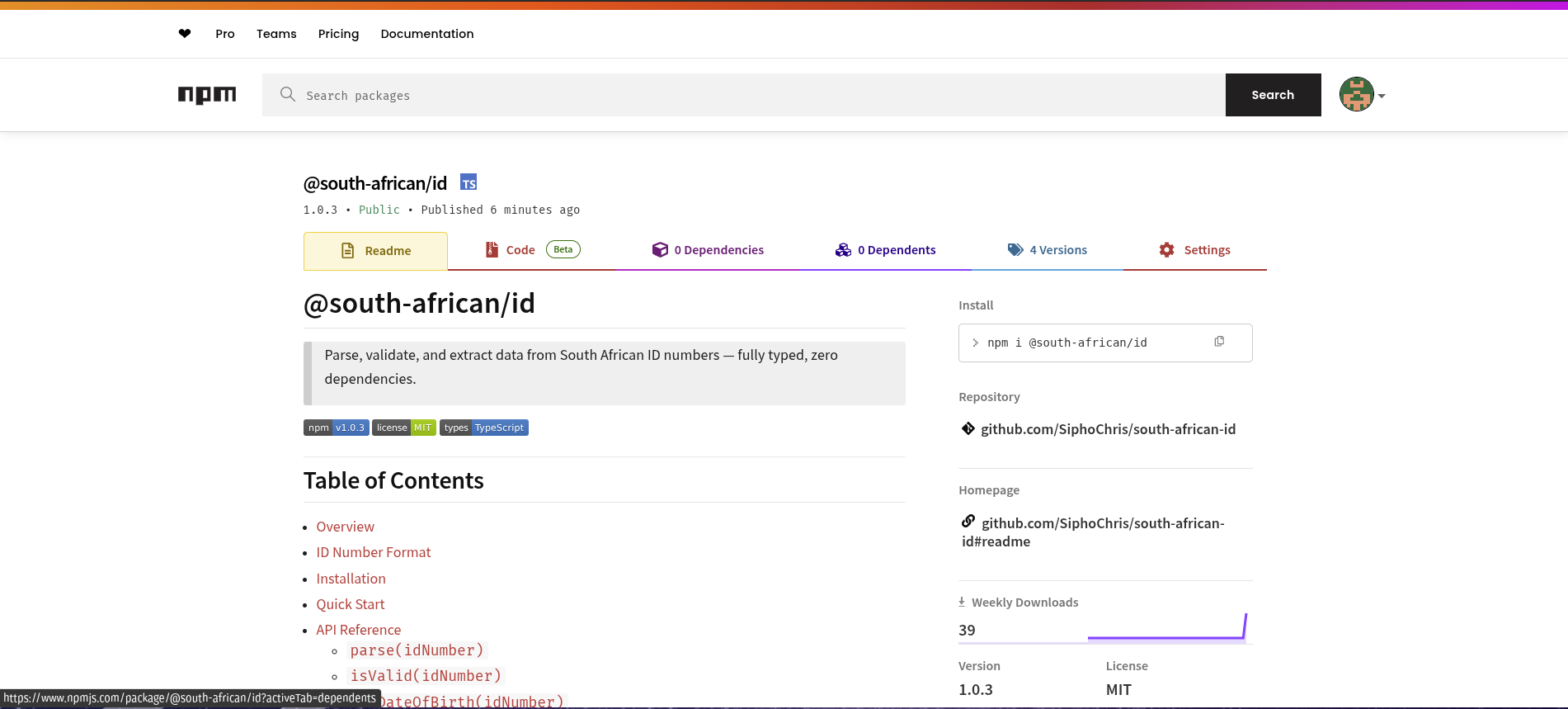Click the weekly downloads sparkline chart
Screen dimensions: 1568x709
1167,627
